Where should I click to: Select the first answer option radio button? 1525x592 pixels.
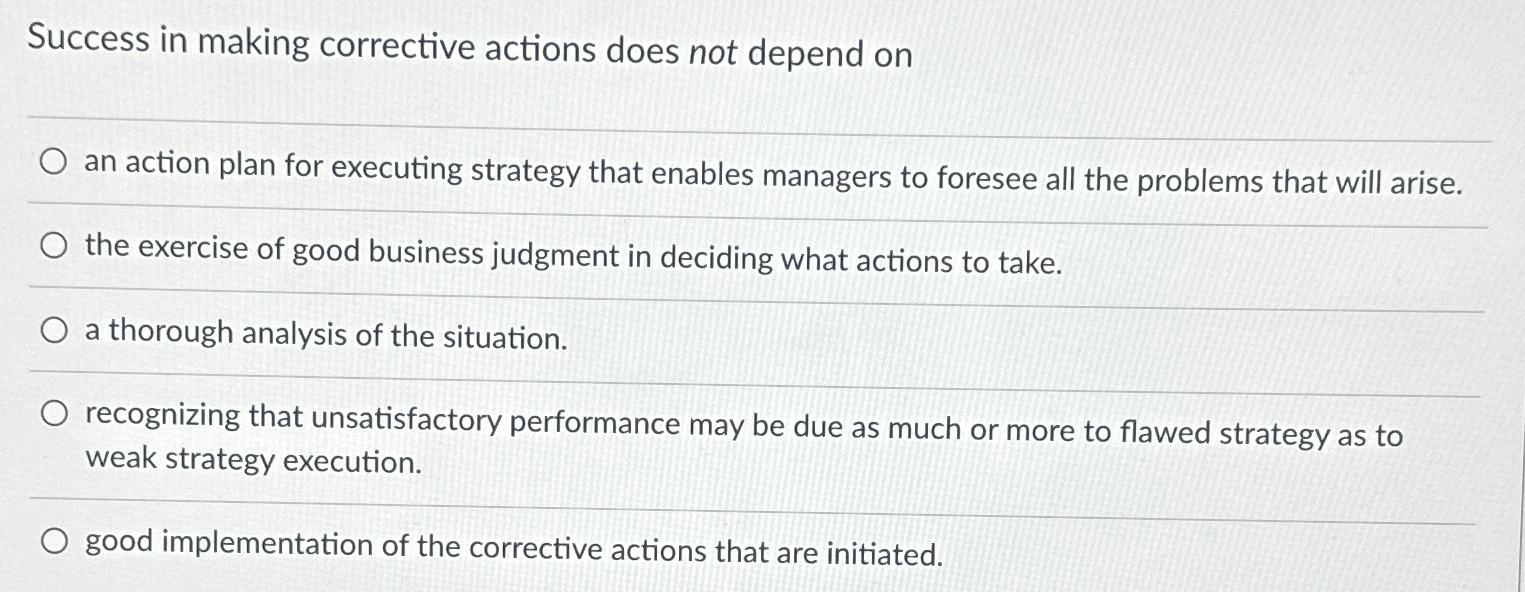point(53,164)
